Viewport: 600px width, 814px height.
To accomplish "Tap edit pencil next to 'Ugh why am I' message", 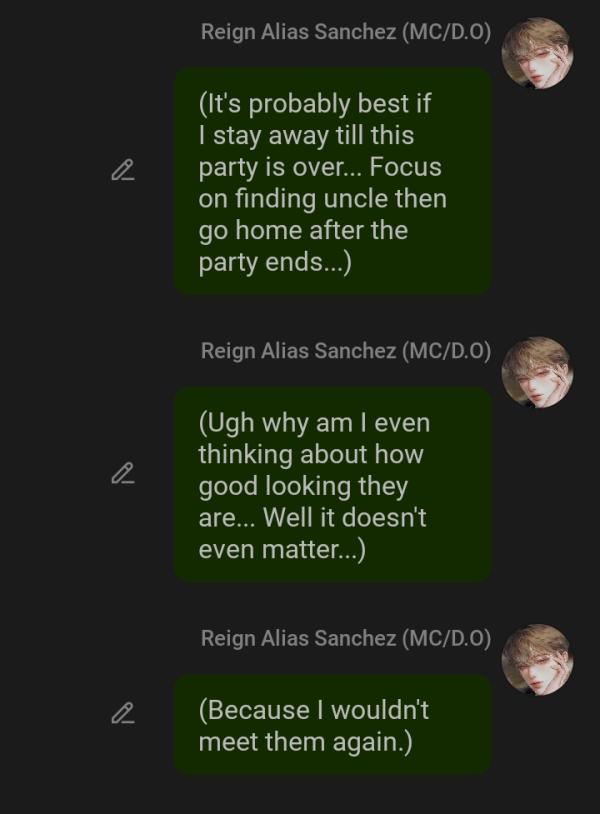I will [122, 472].
